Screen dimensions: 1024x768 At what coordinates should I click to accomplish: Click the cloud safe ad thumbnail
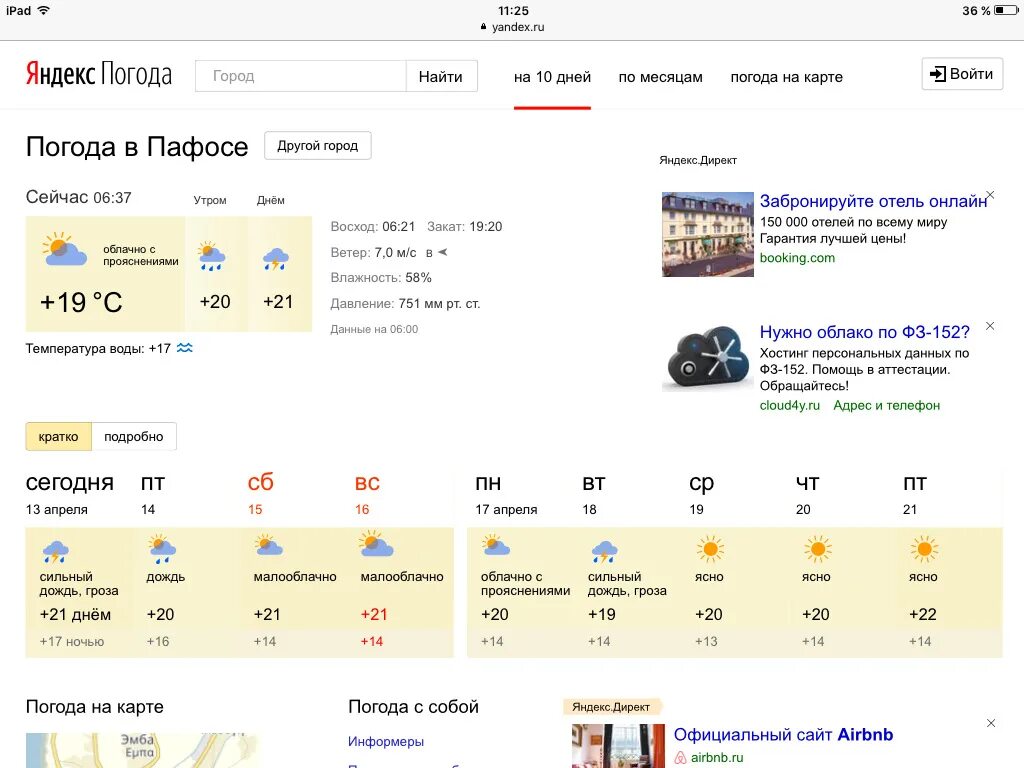point(707,357)
